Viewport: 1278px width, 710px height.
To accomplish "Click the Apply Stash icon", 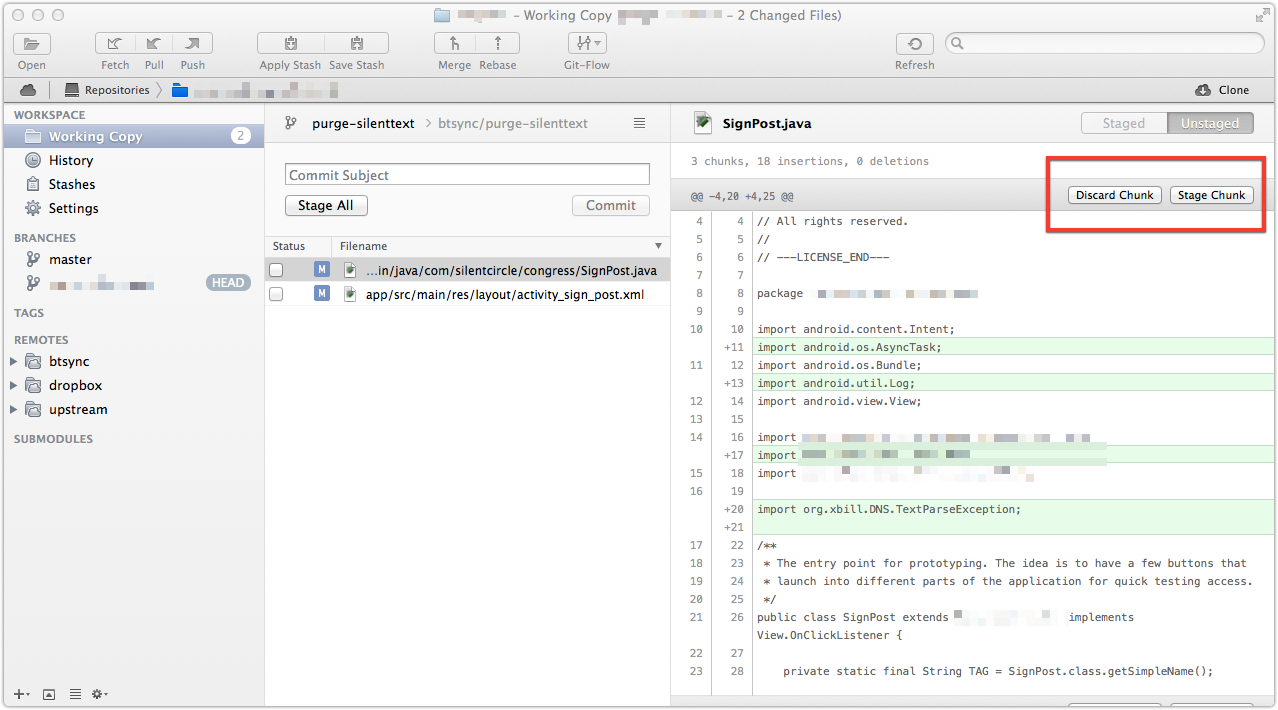I will [290, 44].
